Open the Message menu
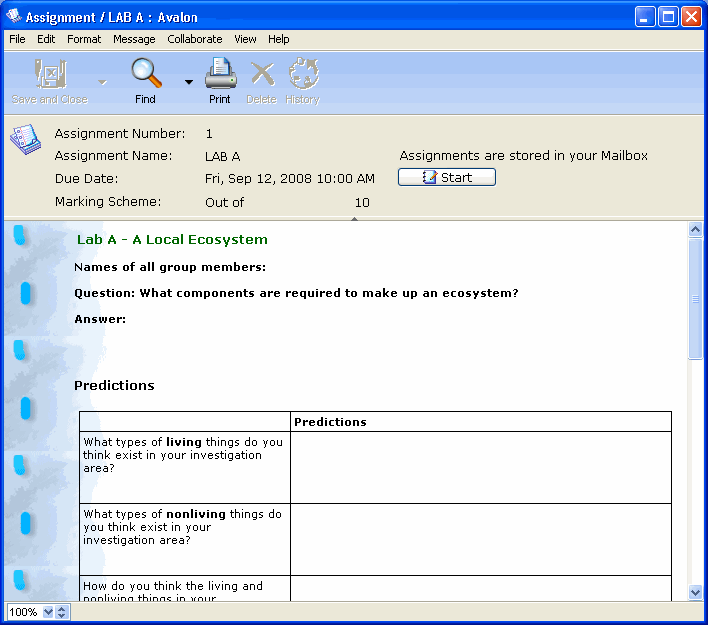 tap(134, 39)
